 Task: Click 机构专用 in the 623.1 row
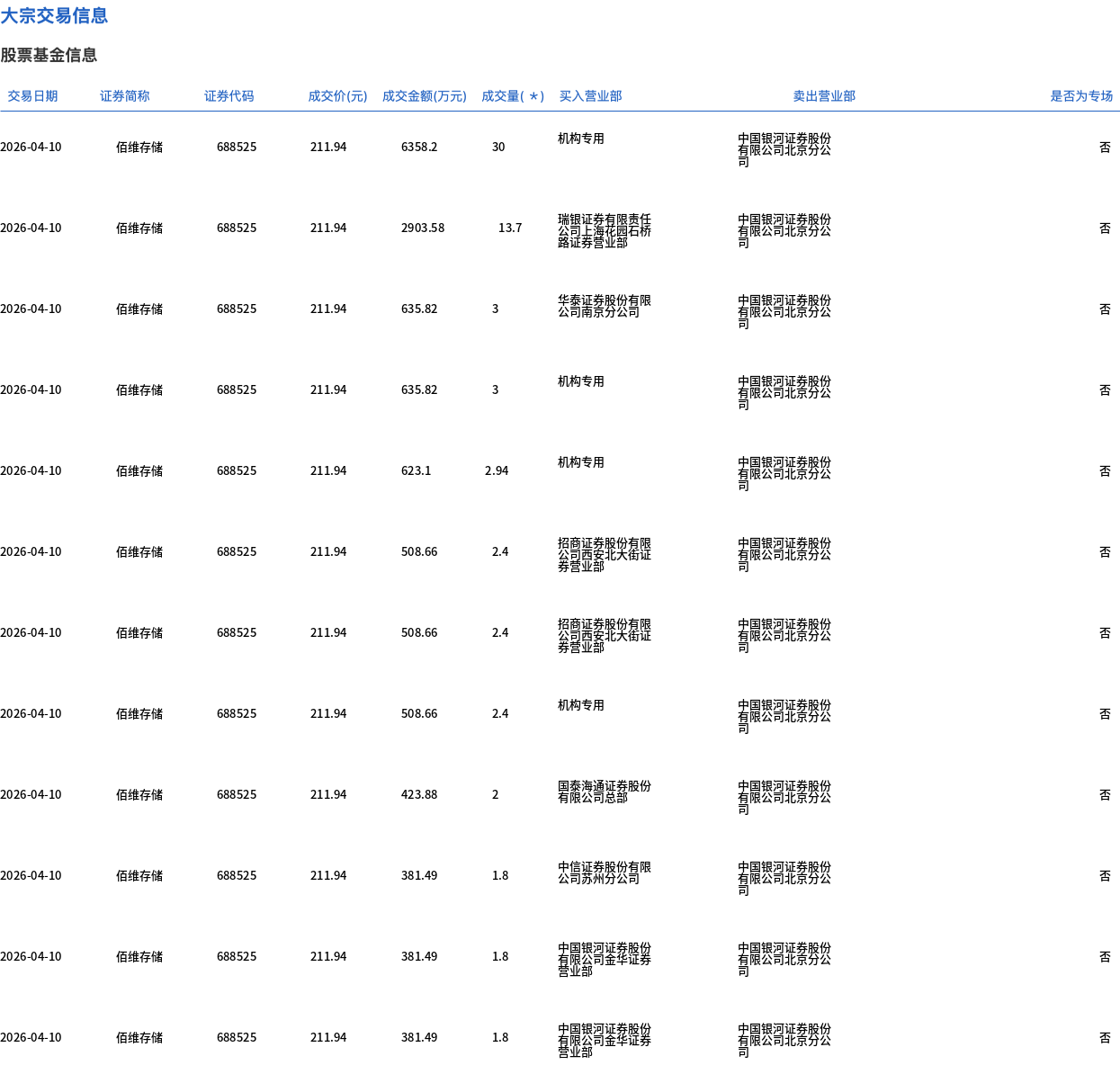(581, 462)
